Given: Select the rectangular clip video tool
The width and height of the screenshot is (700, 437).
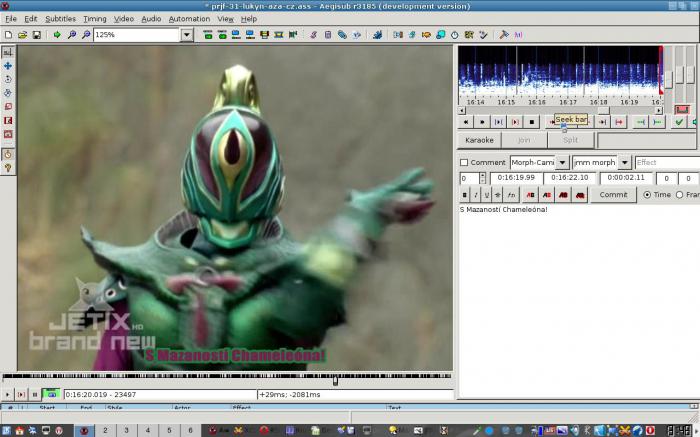Looking at the screenshot, I should (8, 121).
